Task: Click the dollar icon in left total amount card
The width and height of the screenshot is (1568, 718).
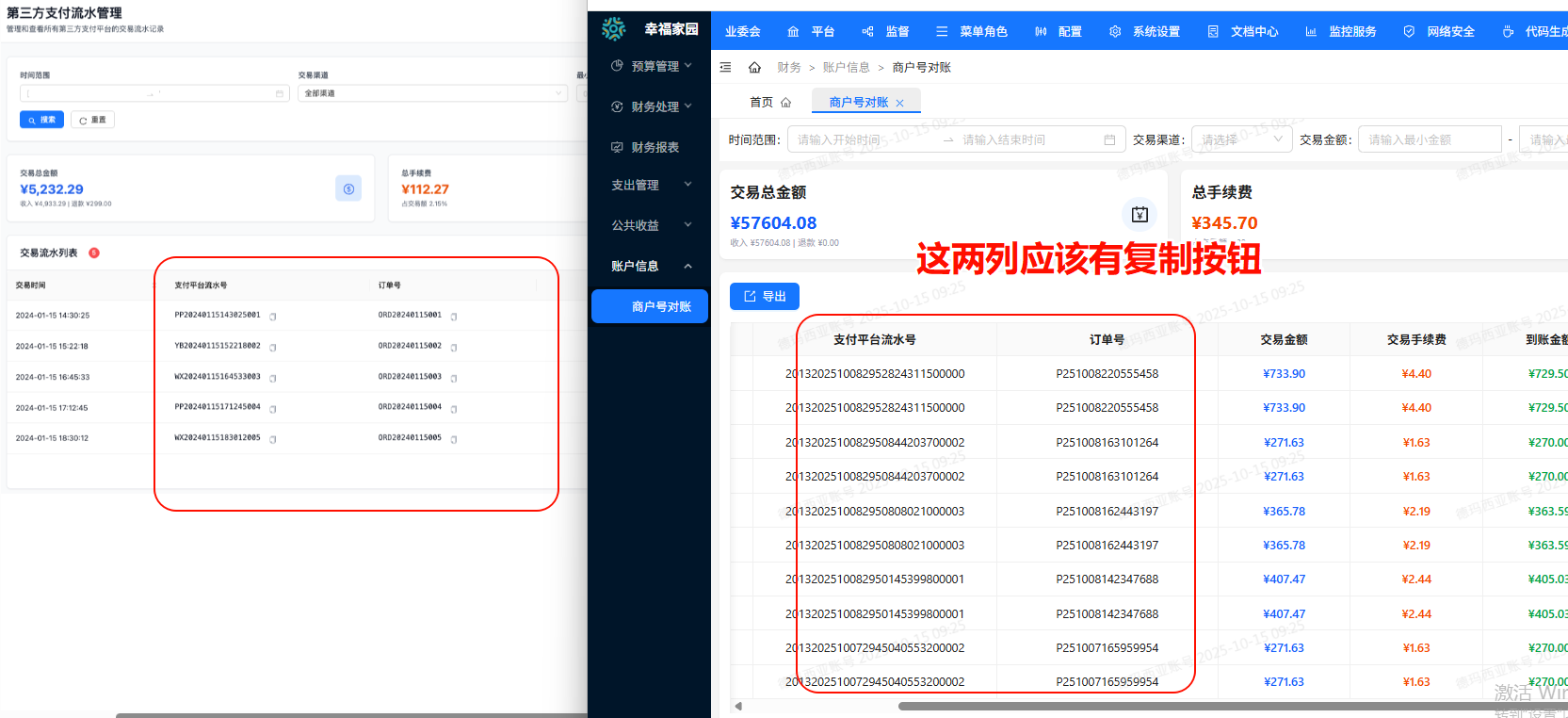Action: click(348, 188)
